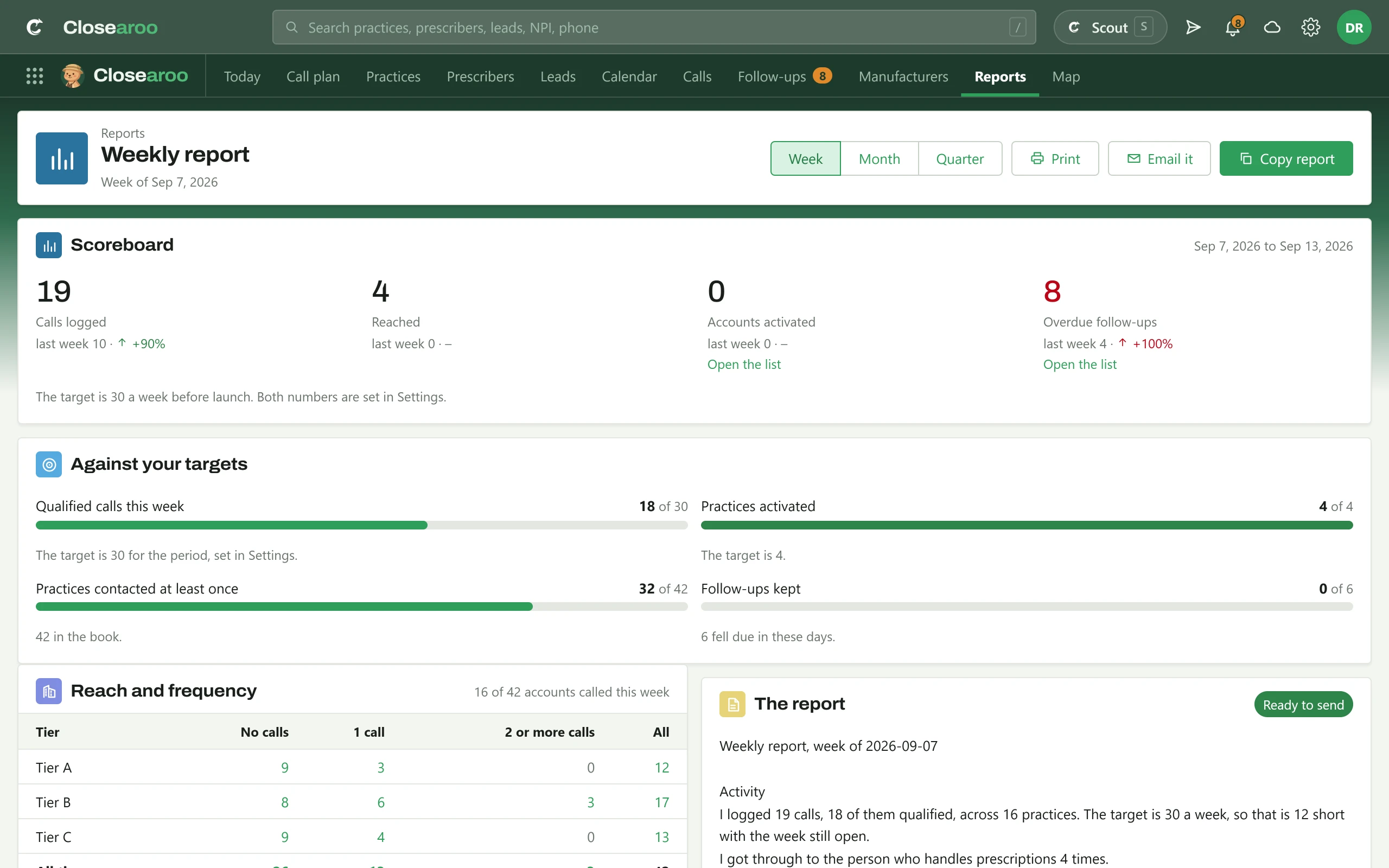Select the Reports tab
This screenshot has height=868, width=1389.
coord(1000,76)
